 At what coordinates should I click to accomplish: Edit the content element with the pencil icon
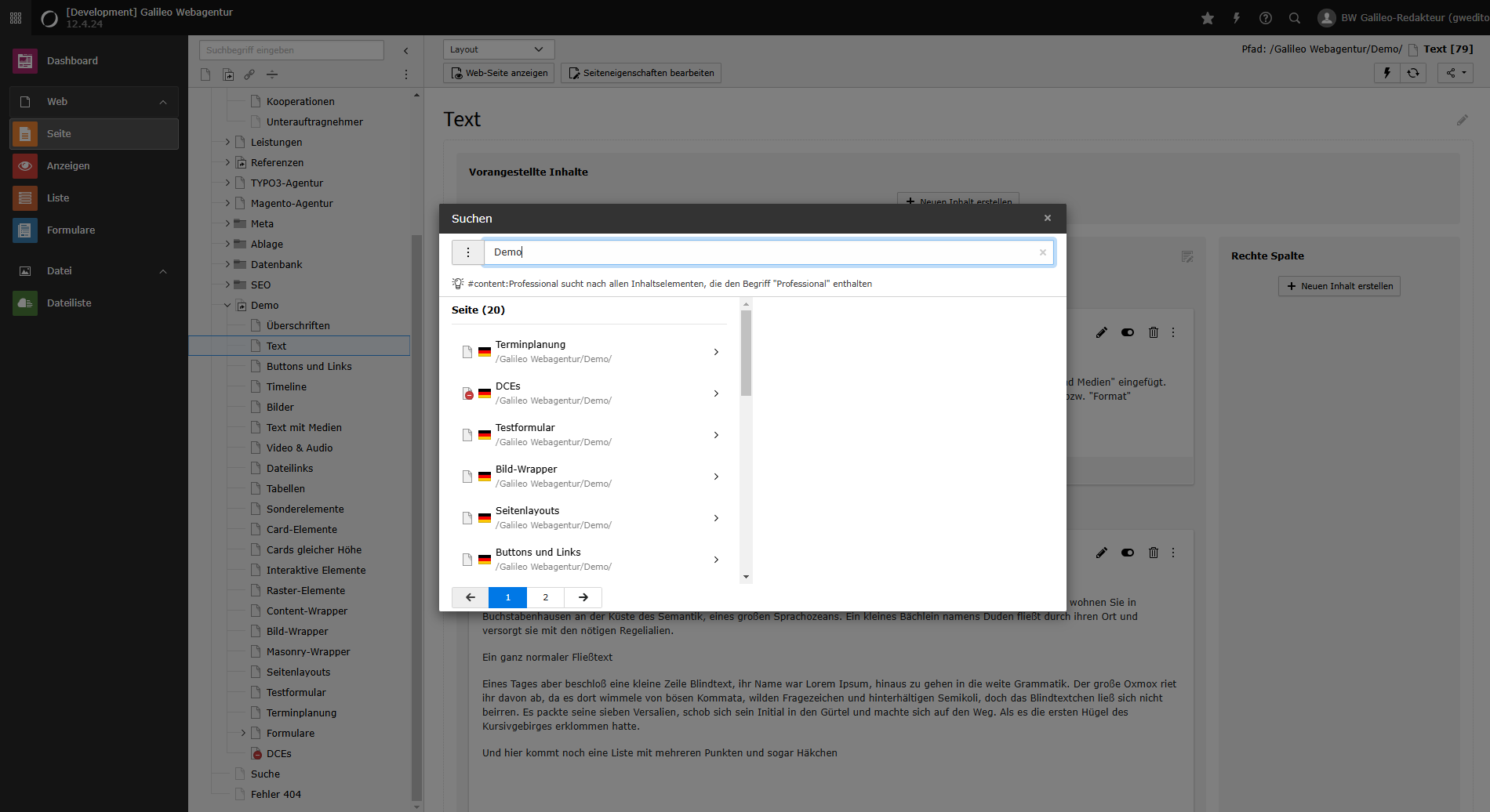(1102, 332)
